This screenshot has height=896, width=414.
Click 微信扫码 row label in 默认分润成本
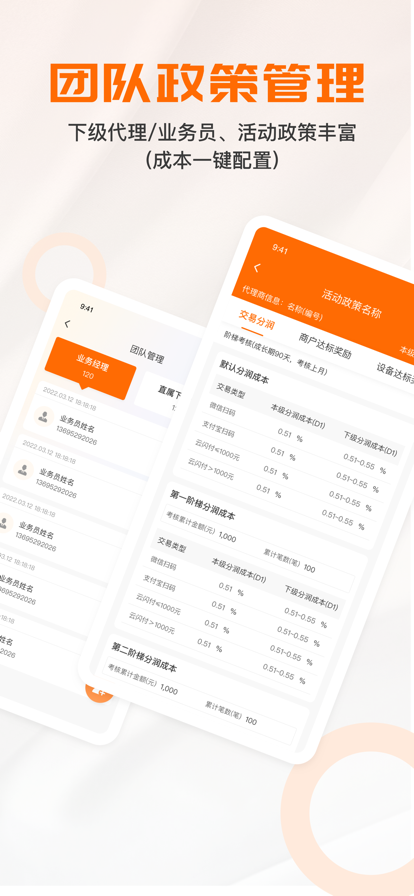221,408
